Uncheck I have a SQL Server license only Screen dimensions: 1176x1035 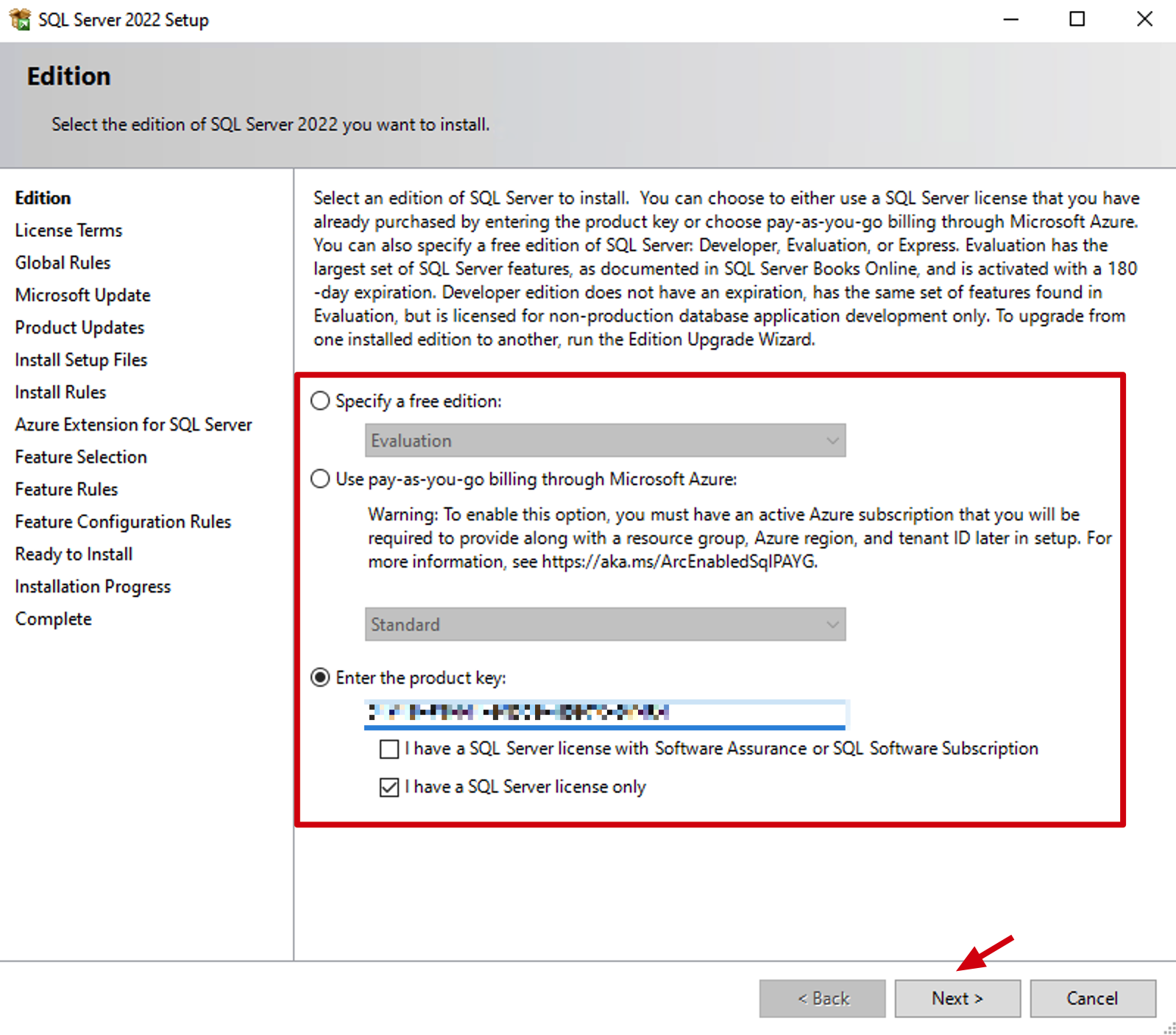pyautogui.click(x=389, y=788)
